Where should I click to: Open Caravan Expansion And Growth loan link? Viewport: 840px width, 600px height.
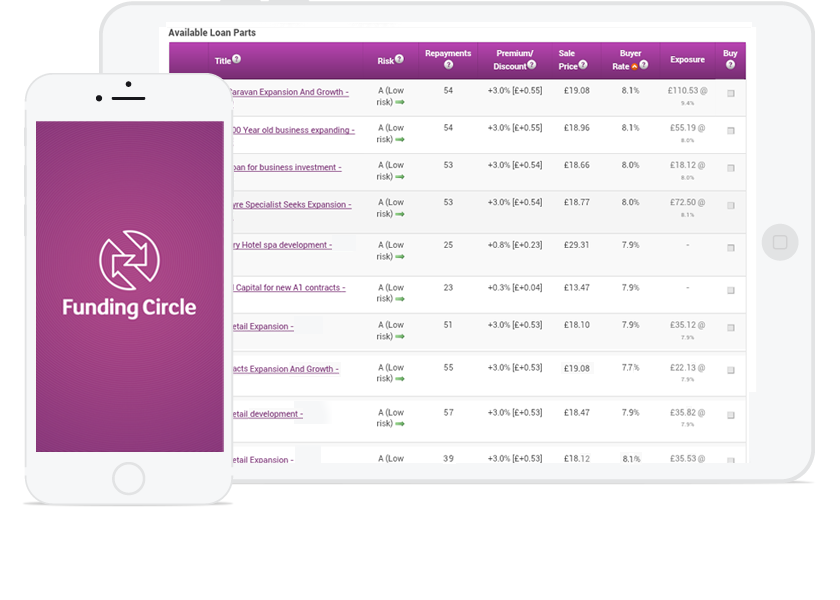[289, 92]
